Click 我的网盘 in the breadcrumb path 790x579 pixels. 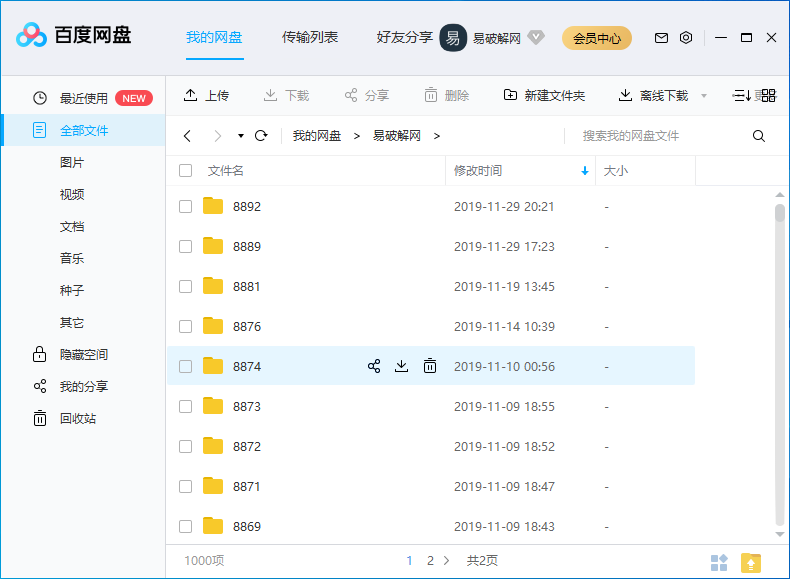point(317,136)
